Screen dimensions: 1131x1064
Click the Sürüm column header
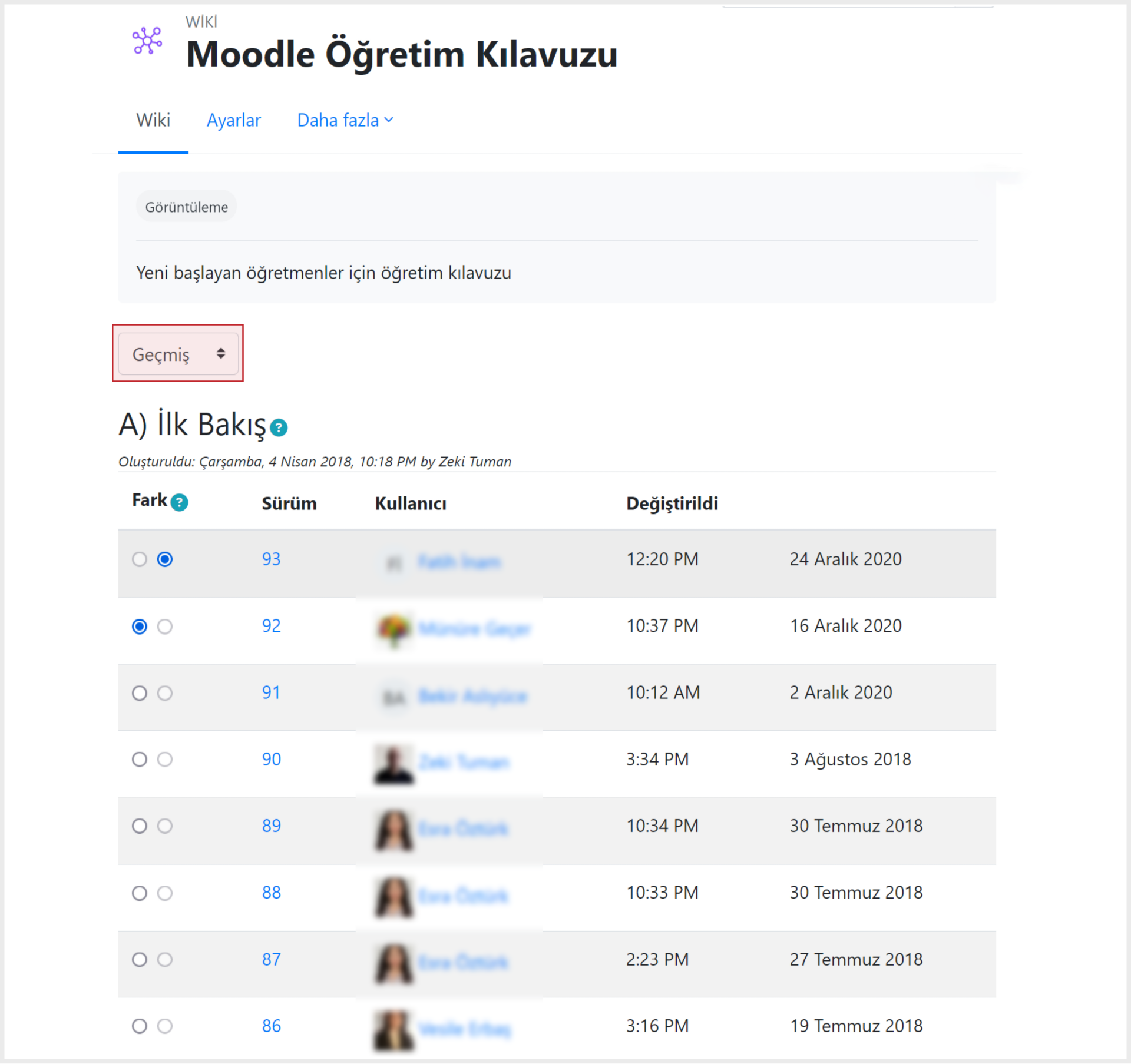click(x=289, y=503)
